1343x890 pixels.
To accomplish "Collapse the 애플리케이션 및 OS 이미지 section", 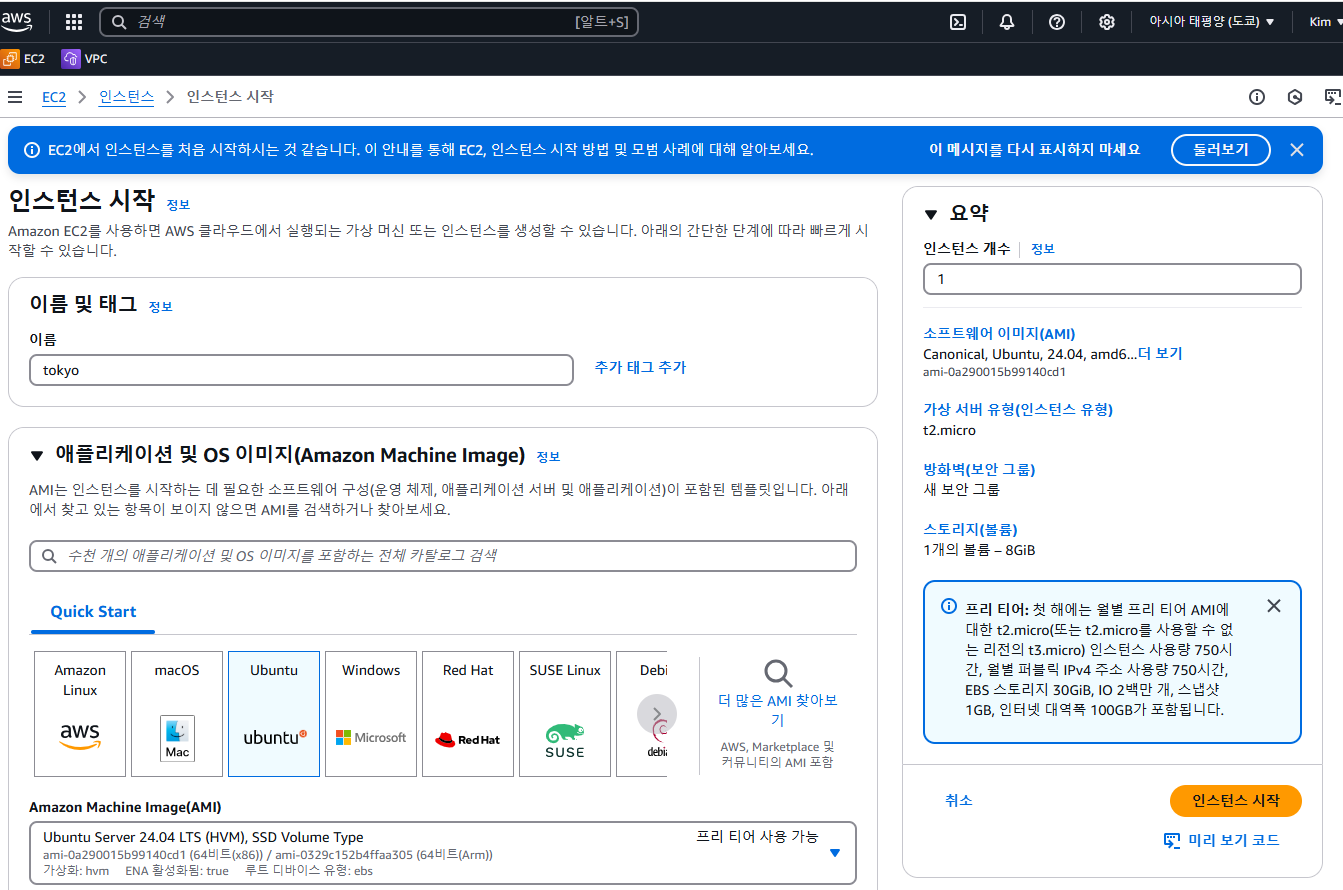I will click(37, 456).
